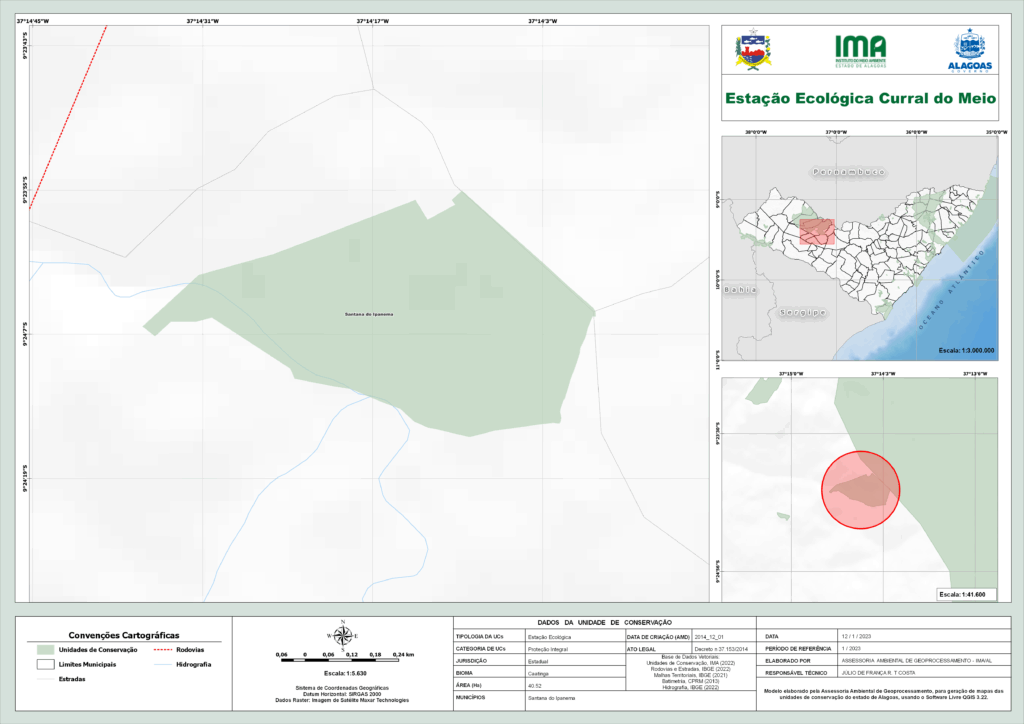Click the red rectangle on Alagoas overview map
The width and height of the screenshot is (1024, 724).
point(817,232)
